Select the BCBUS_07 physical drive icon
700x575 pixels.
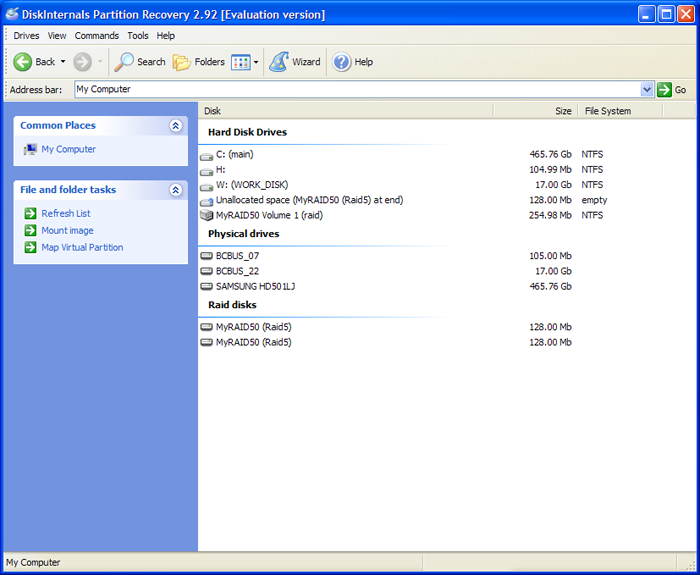[x=206, y=256]
